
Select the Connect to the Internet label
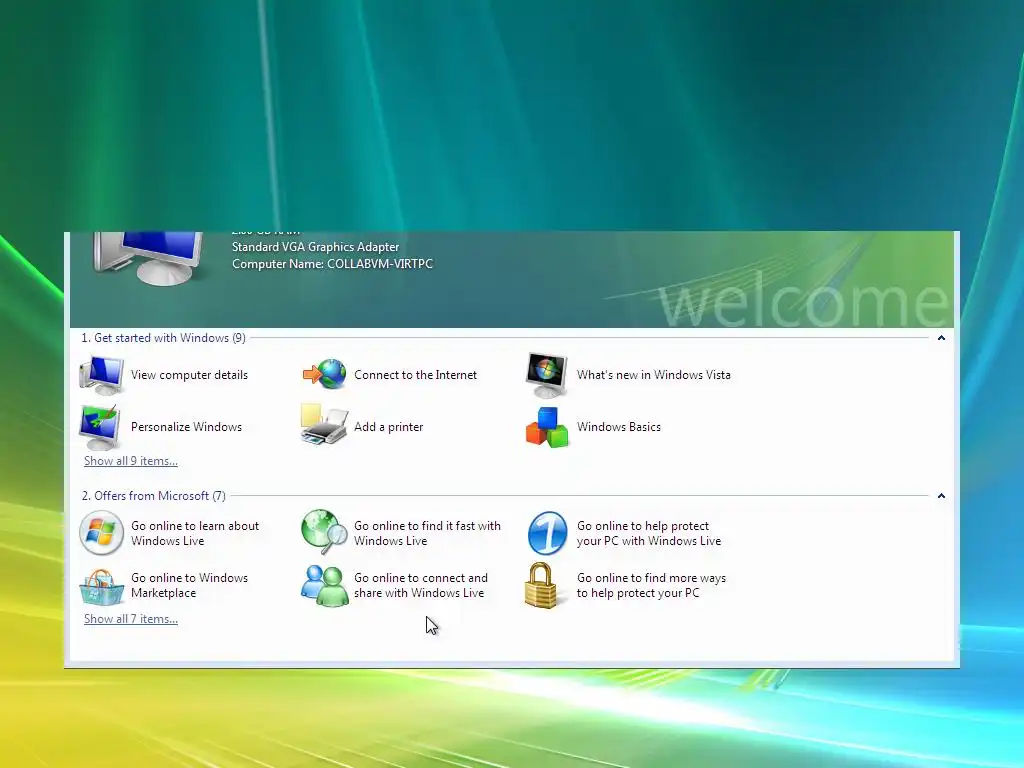click(415, 375)
